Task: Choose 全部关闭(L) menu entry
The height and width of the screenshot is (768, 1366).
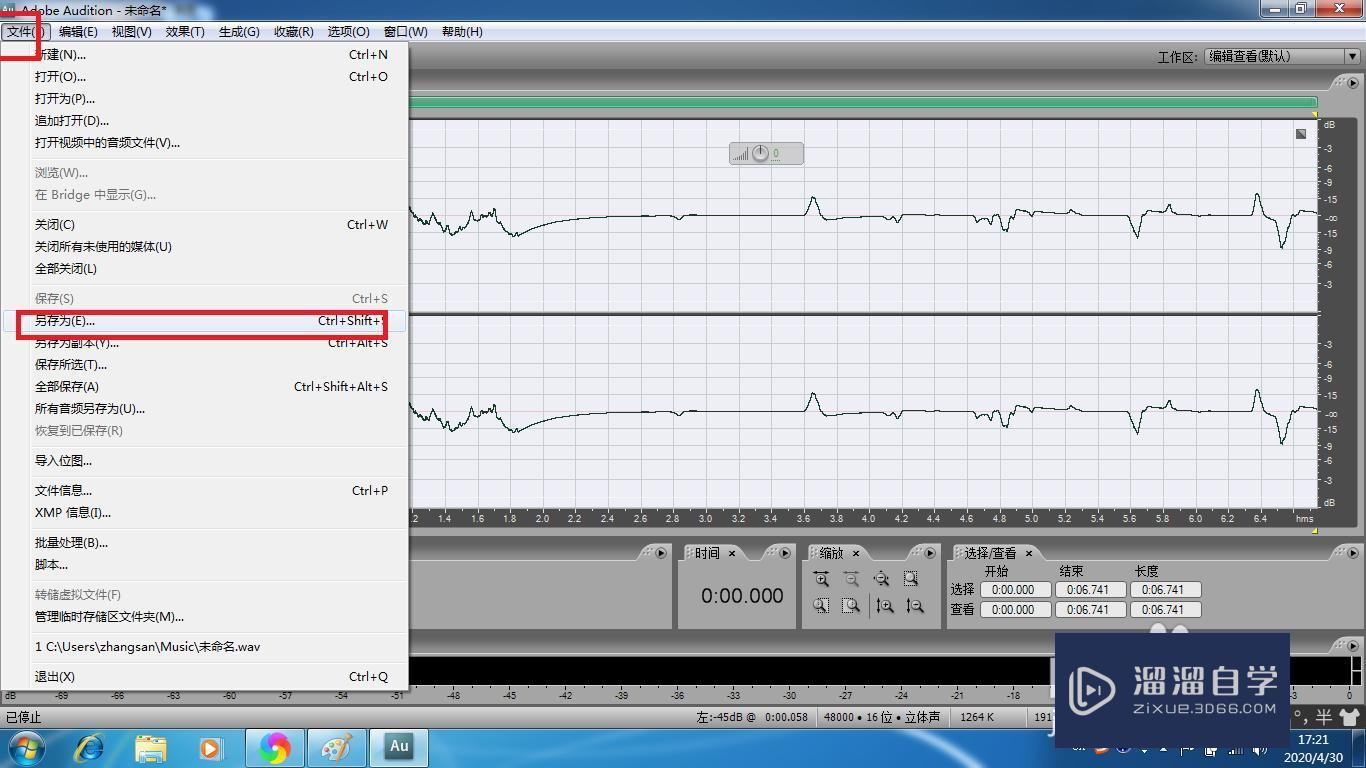Action: pyautogui.click(x=204, y=269)
